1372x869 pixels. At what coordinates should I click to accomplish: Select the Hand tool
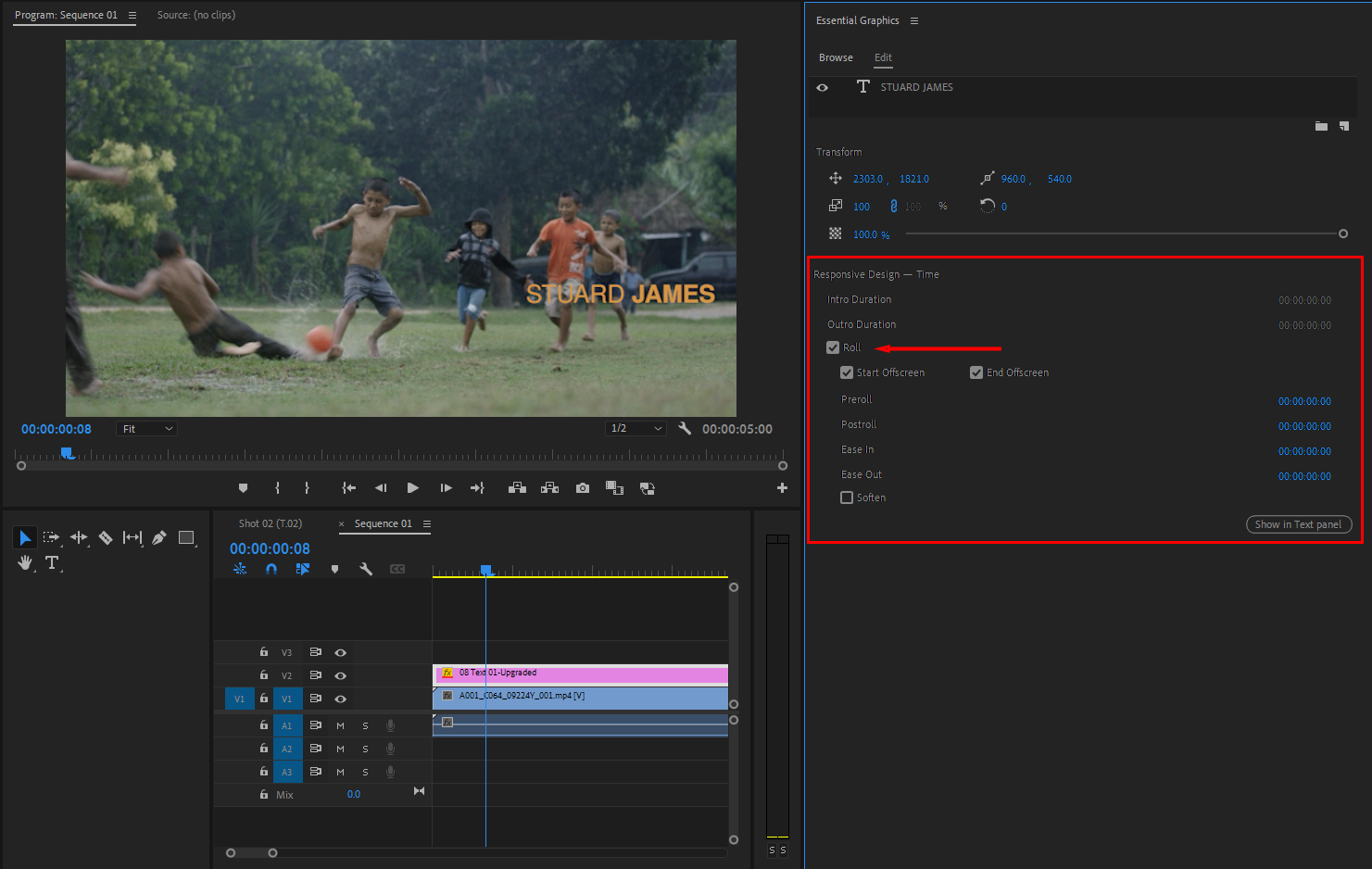pos(25,562)
